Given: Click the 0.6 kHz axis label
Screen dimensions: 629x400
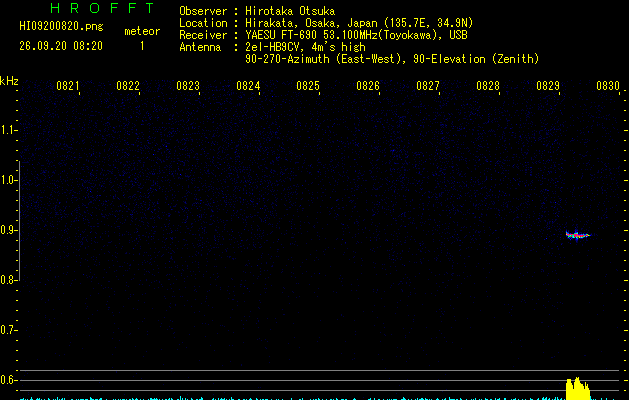Looking at the screenshot, I should point(9,380).
